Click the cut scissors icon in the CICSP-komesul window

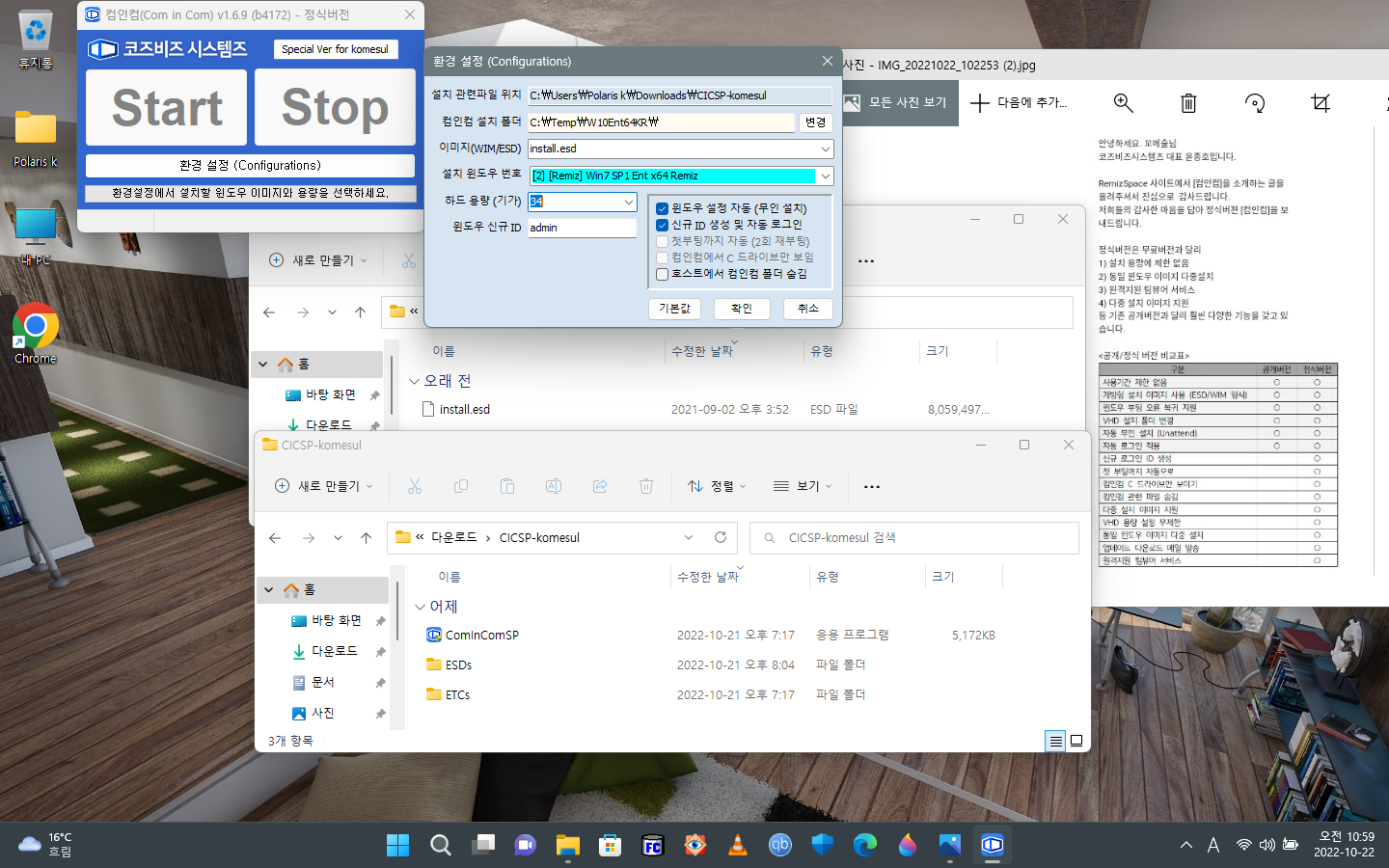[x=415, y=486]
